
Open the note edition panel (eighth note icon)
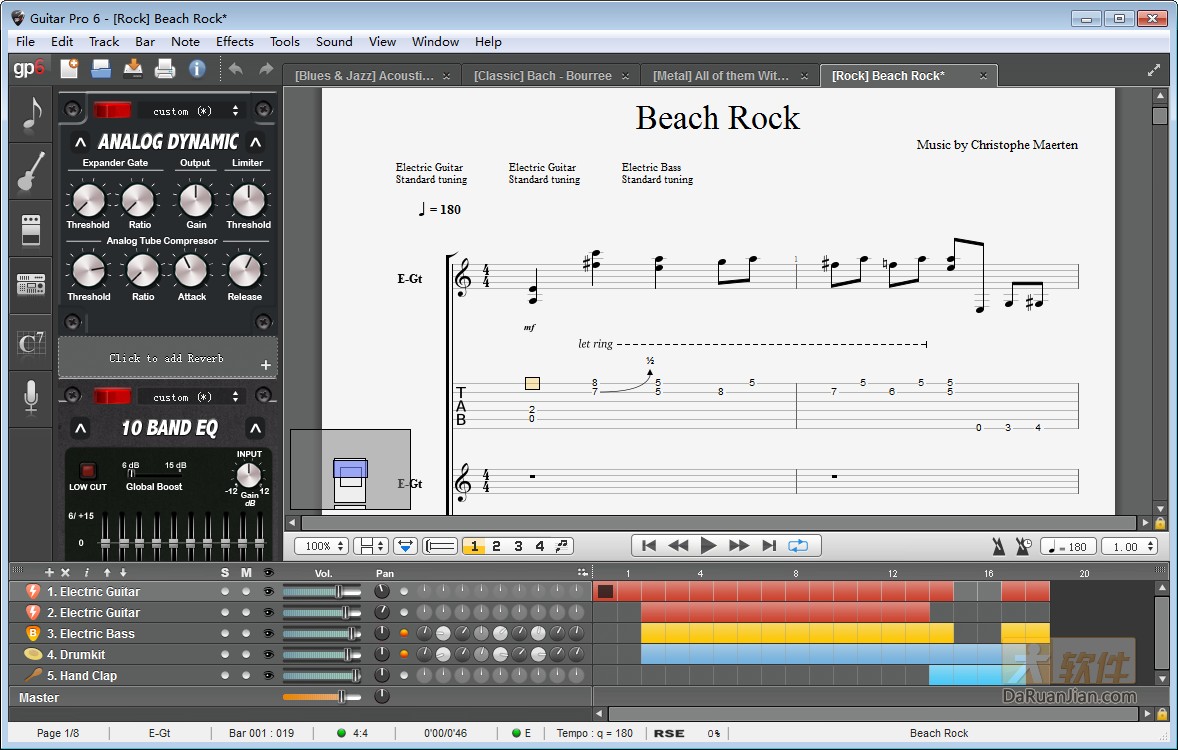pos(31,115)
